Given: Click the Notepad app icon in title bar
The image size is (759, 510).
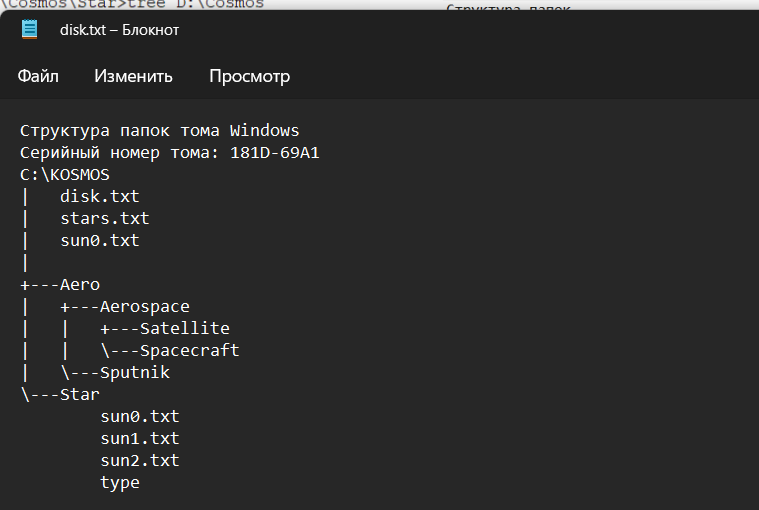Looking at the screenshot, I should pos(30,30).
